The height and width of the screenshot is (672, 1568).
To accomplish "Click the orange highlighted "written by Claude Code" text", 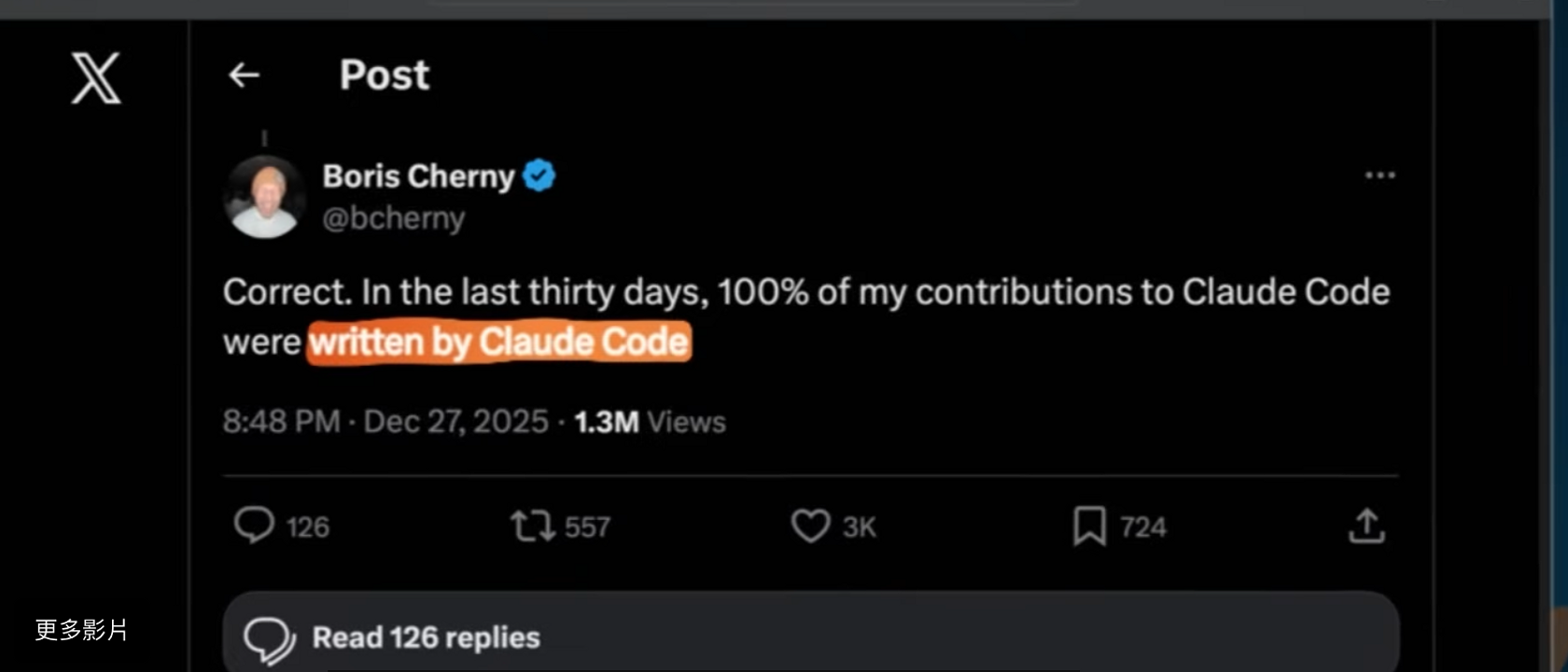I will tap(499, 343).
